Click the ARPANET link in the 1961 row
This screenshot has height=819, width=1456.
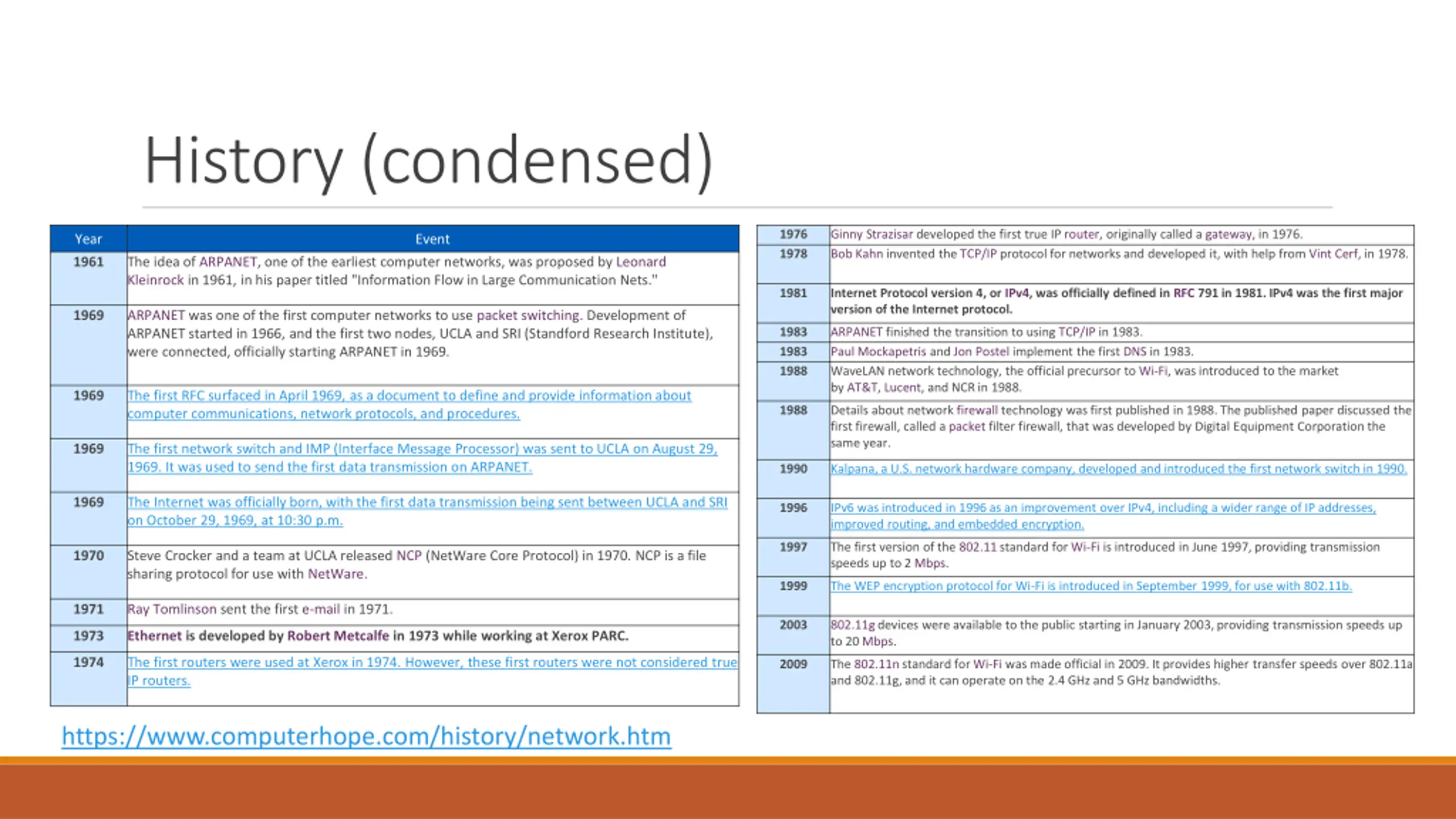click(x=227, y=262)
